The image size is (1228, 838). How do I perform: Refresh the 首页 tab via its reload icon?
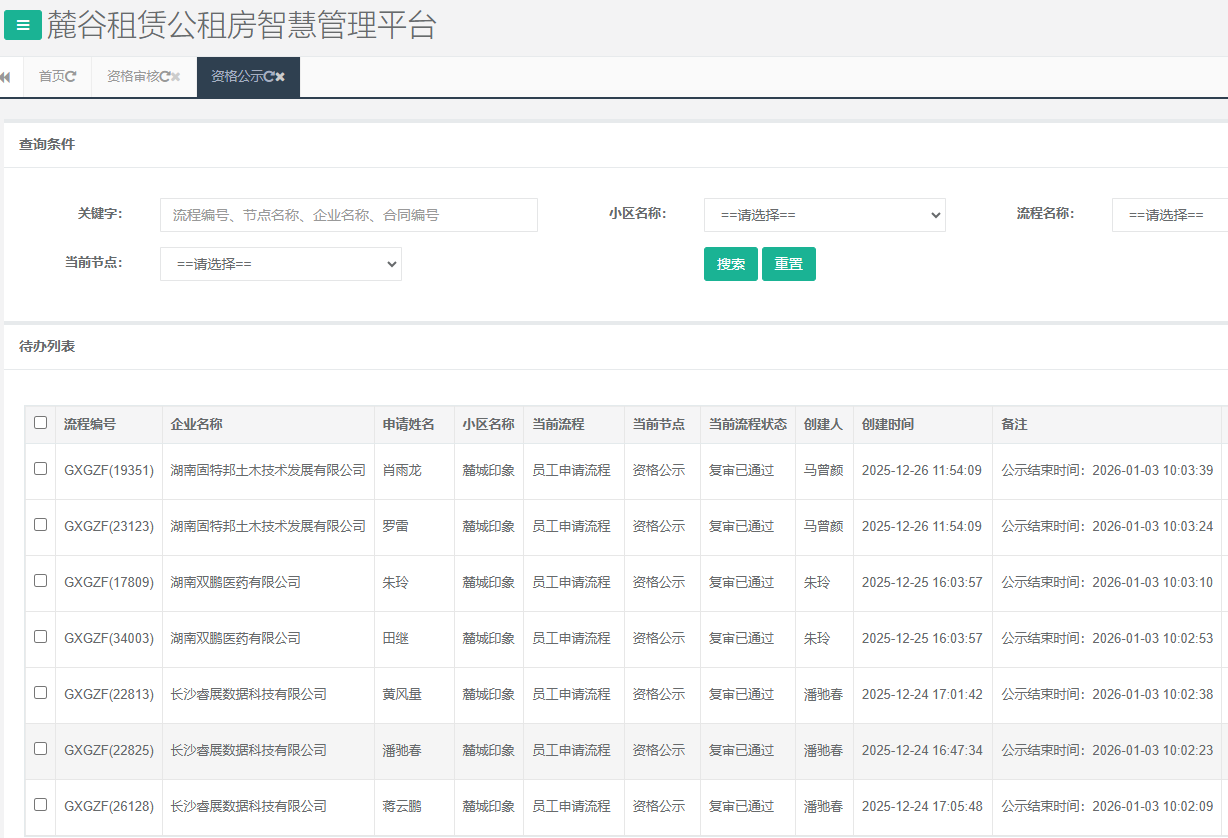(71, 77)
